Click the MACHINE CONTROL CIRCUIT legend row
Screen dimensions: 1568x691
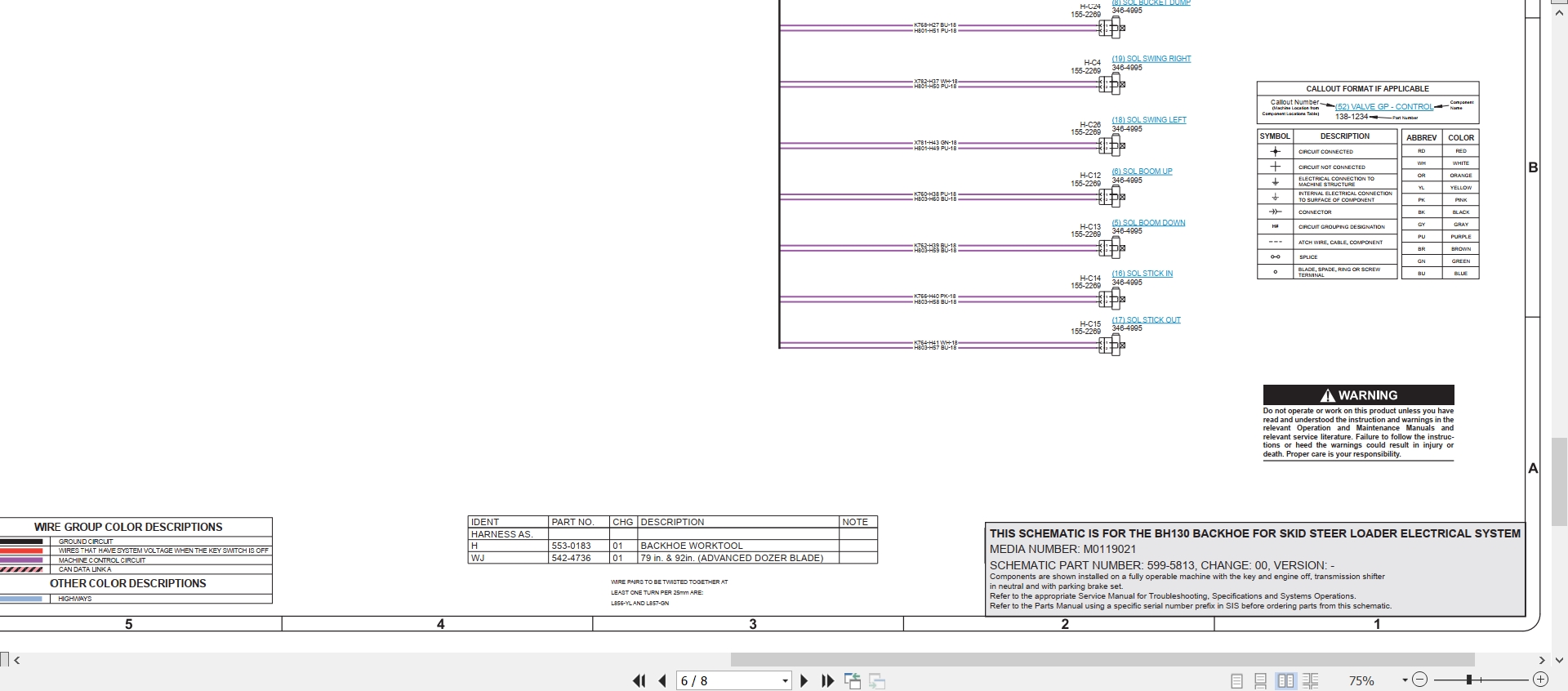point(136,560)
